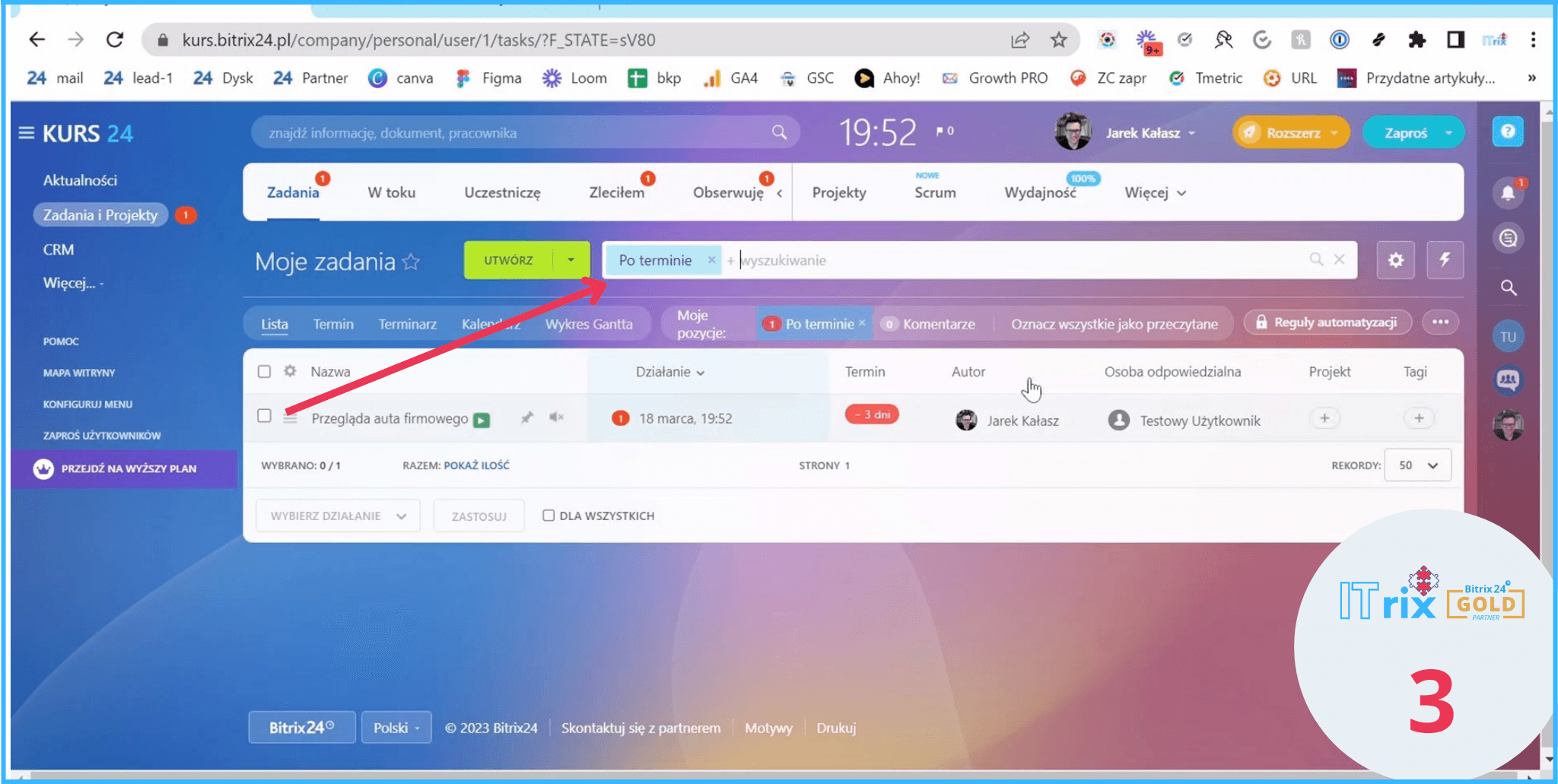Click the help question mark icon
This screenshot has width=1558, height=784.
click(1508, 132)
